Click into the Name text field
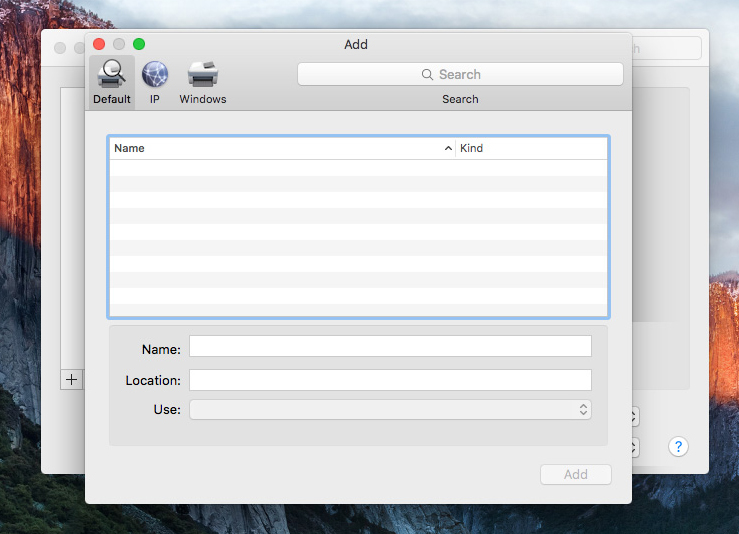739x534 pixels. pyautogui.click(x=390, y=346)
